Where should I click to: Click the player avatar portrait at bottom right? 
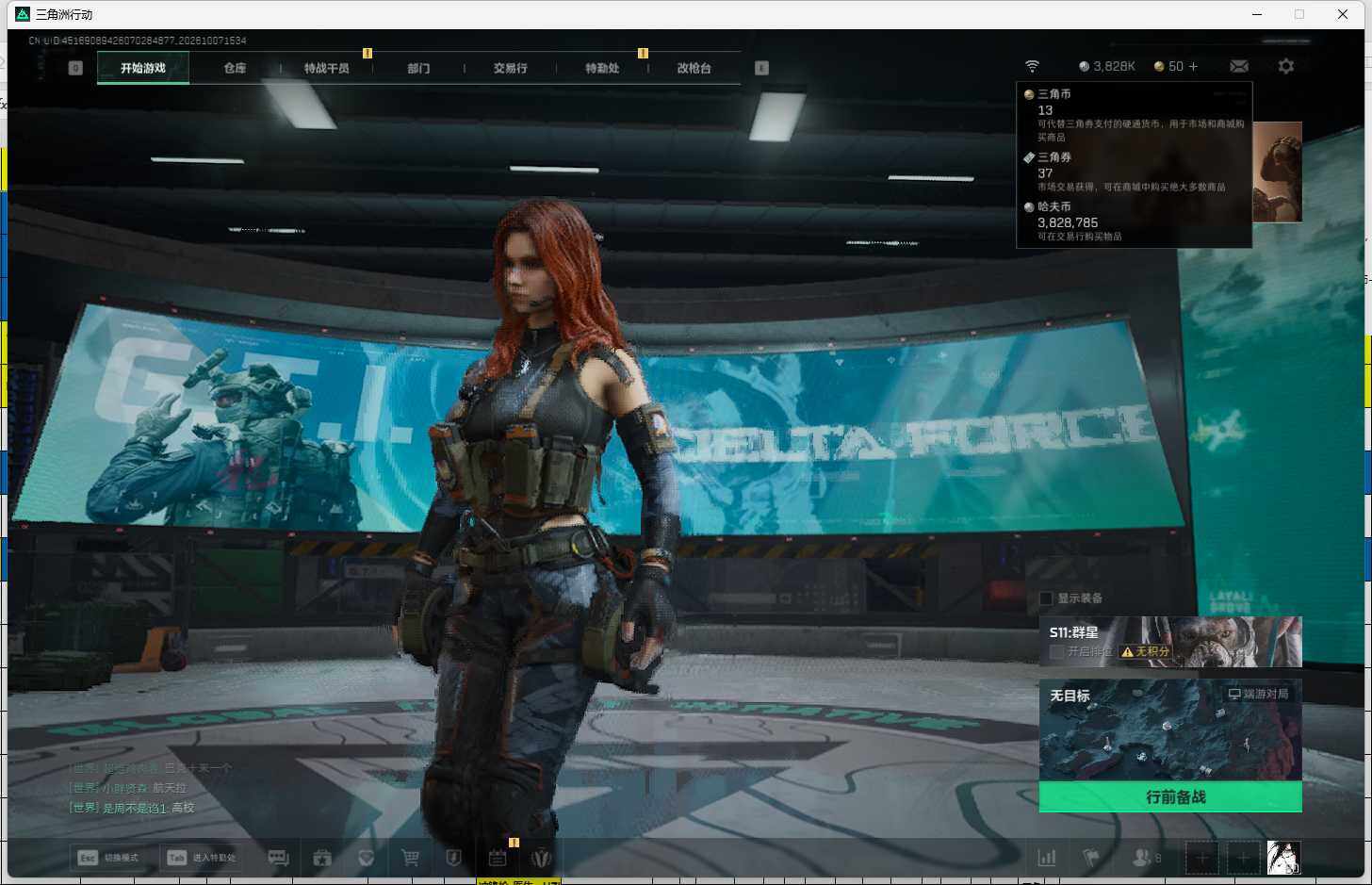pos(1283,857)
